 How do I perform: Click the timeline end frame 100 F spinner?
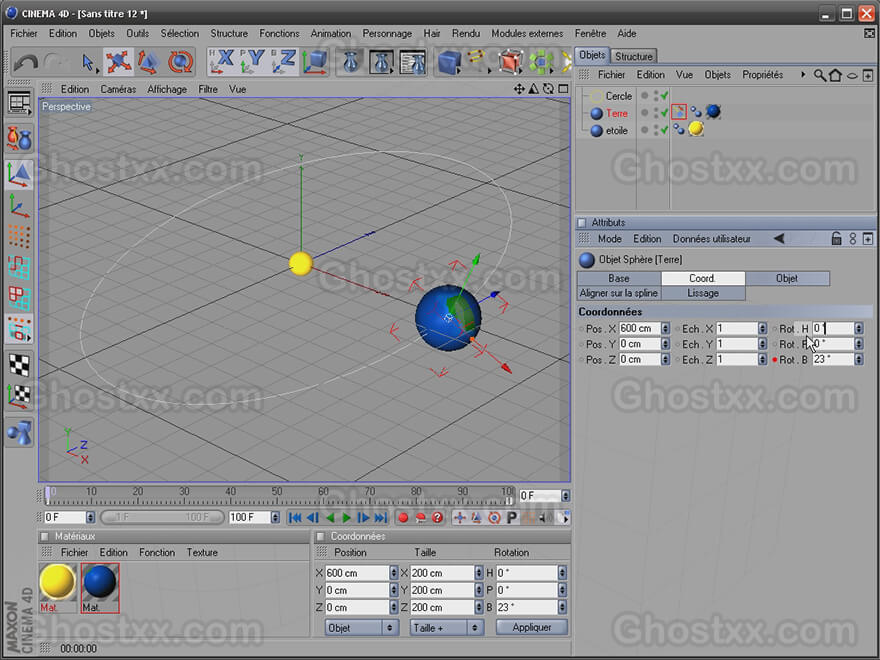tap(275, 517)
